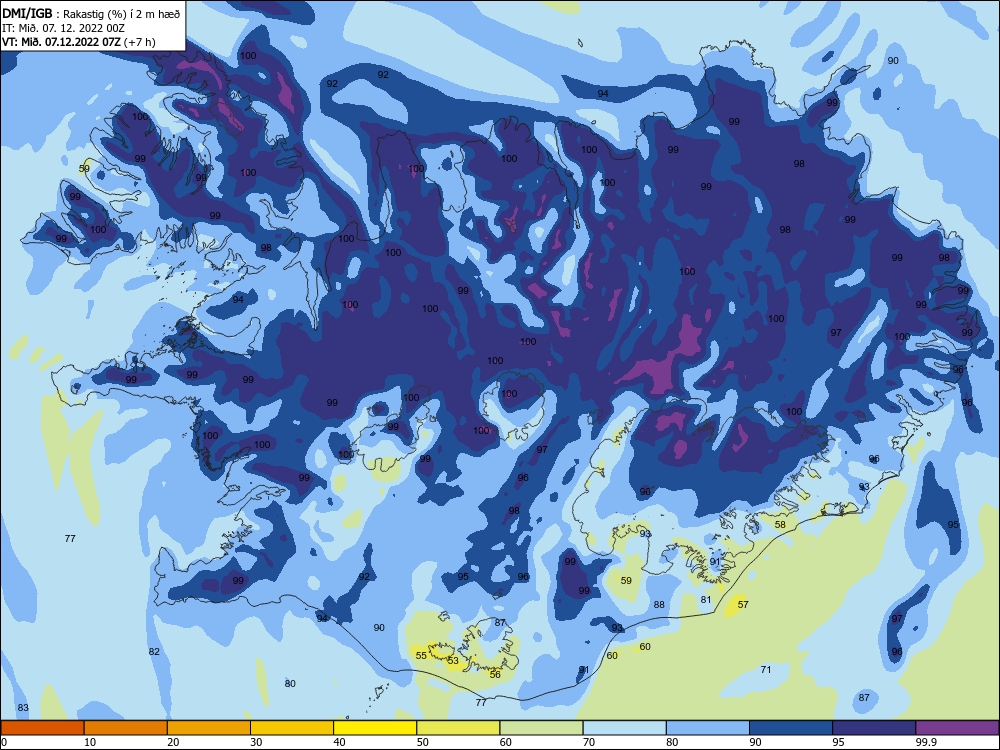1000x750 pixels.
Task: Click the legend label '10' on the color bar
Action: 90,742
